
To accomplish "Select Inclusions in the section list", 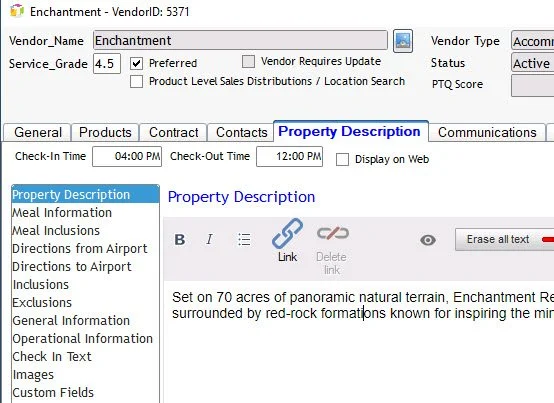I will pos(86,285).
